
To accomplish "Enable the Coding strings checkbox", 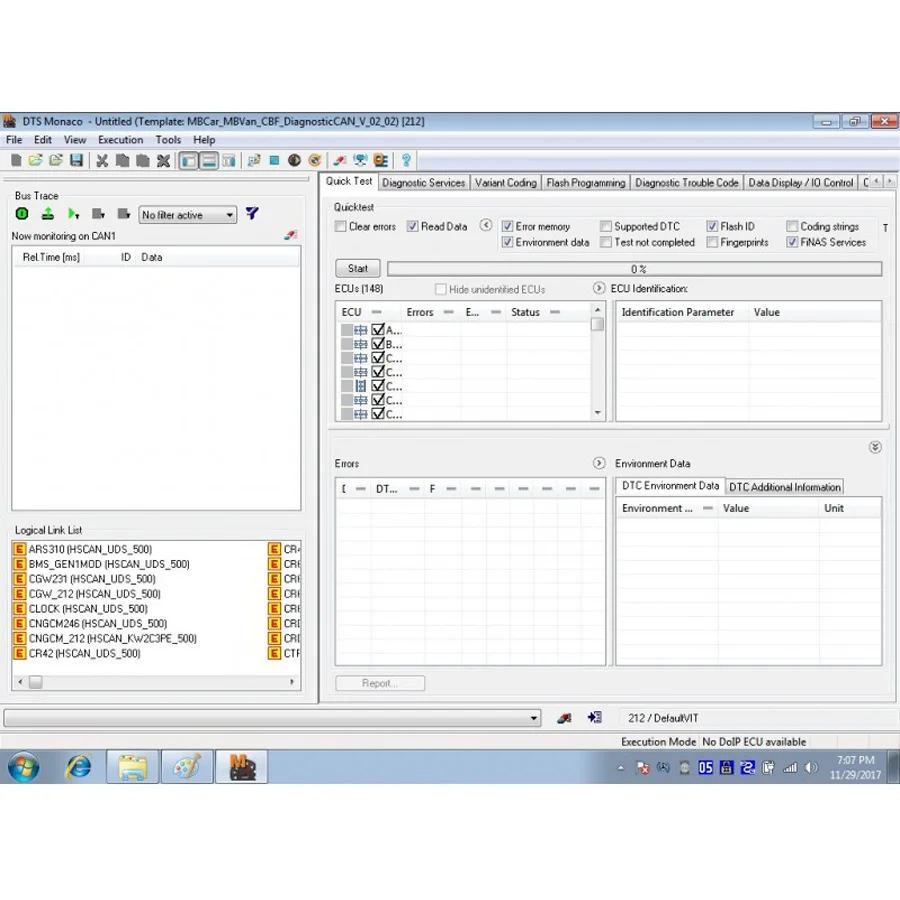I will coord(792,227).
